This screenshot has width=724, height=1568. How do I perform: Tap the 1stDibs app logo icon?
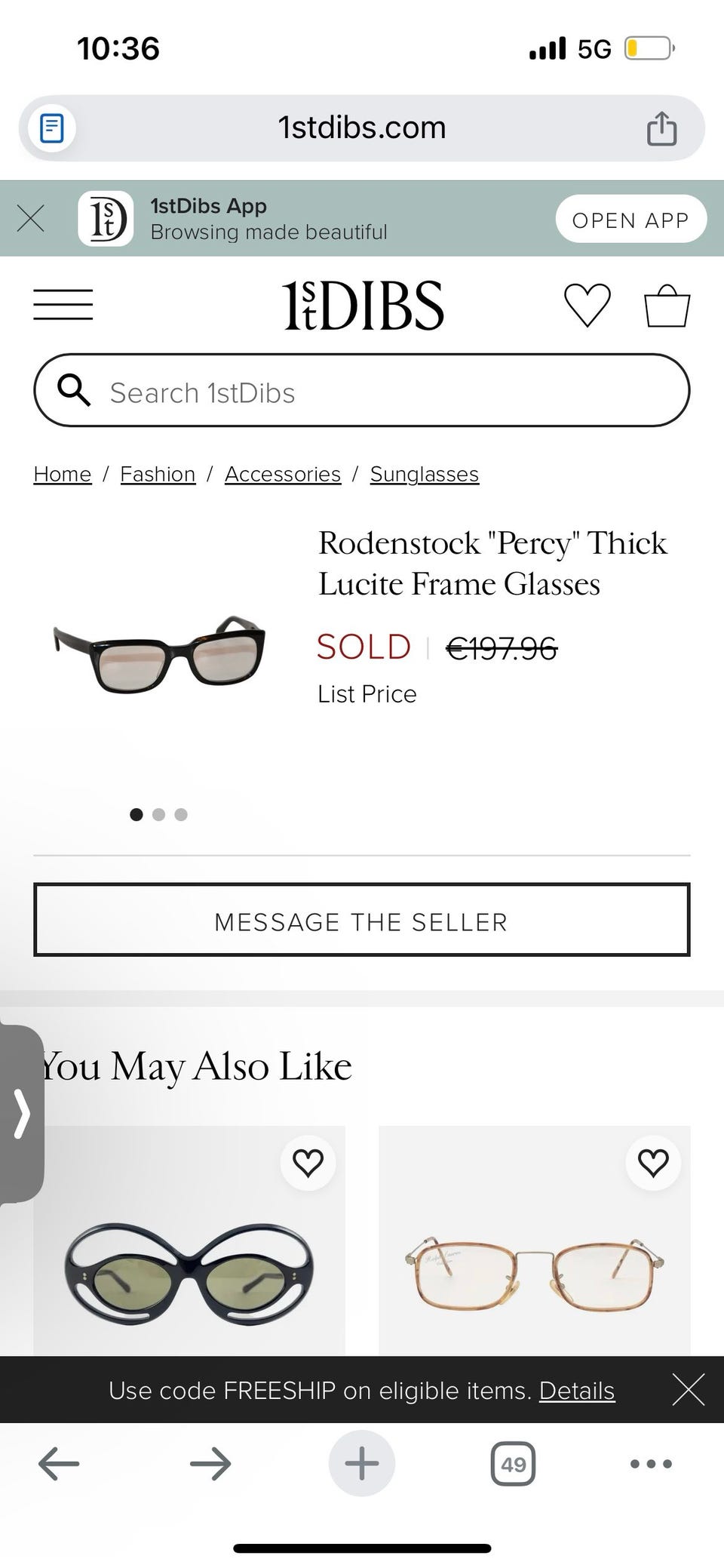[x=106, y=219]
